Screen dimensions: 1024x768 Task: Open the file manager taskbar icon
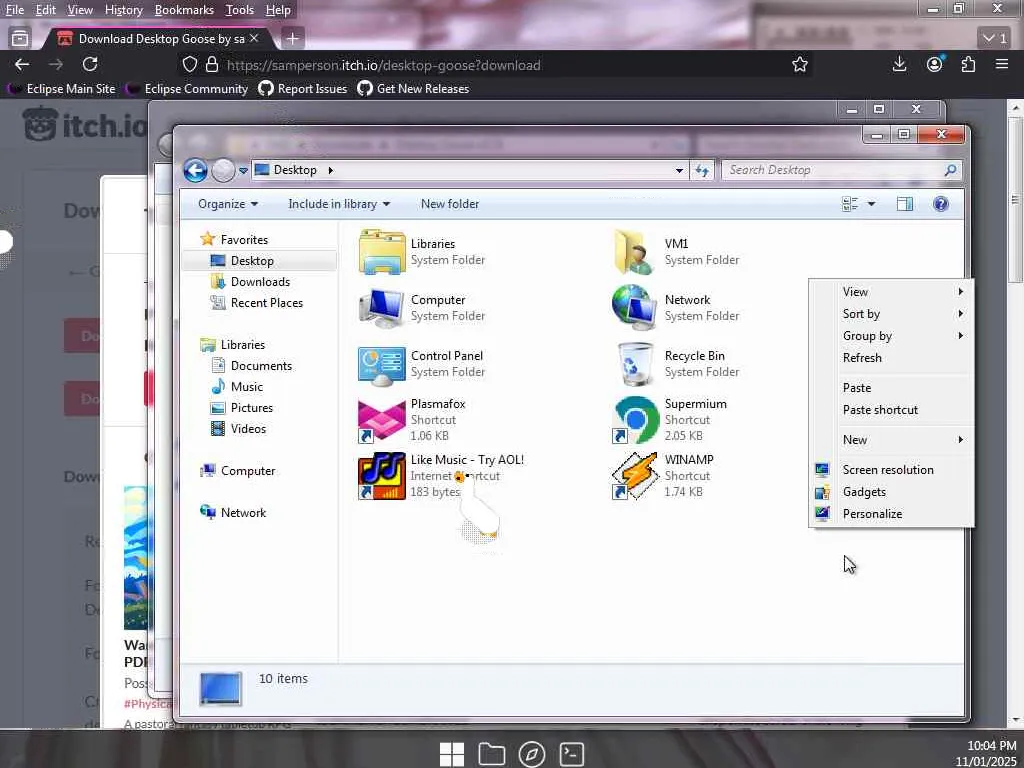(492, 754)
